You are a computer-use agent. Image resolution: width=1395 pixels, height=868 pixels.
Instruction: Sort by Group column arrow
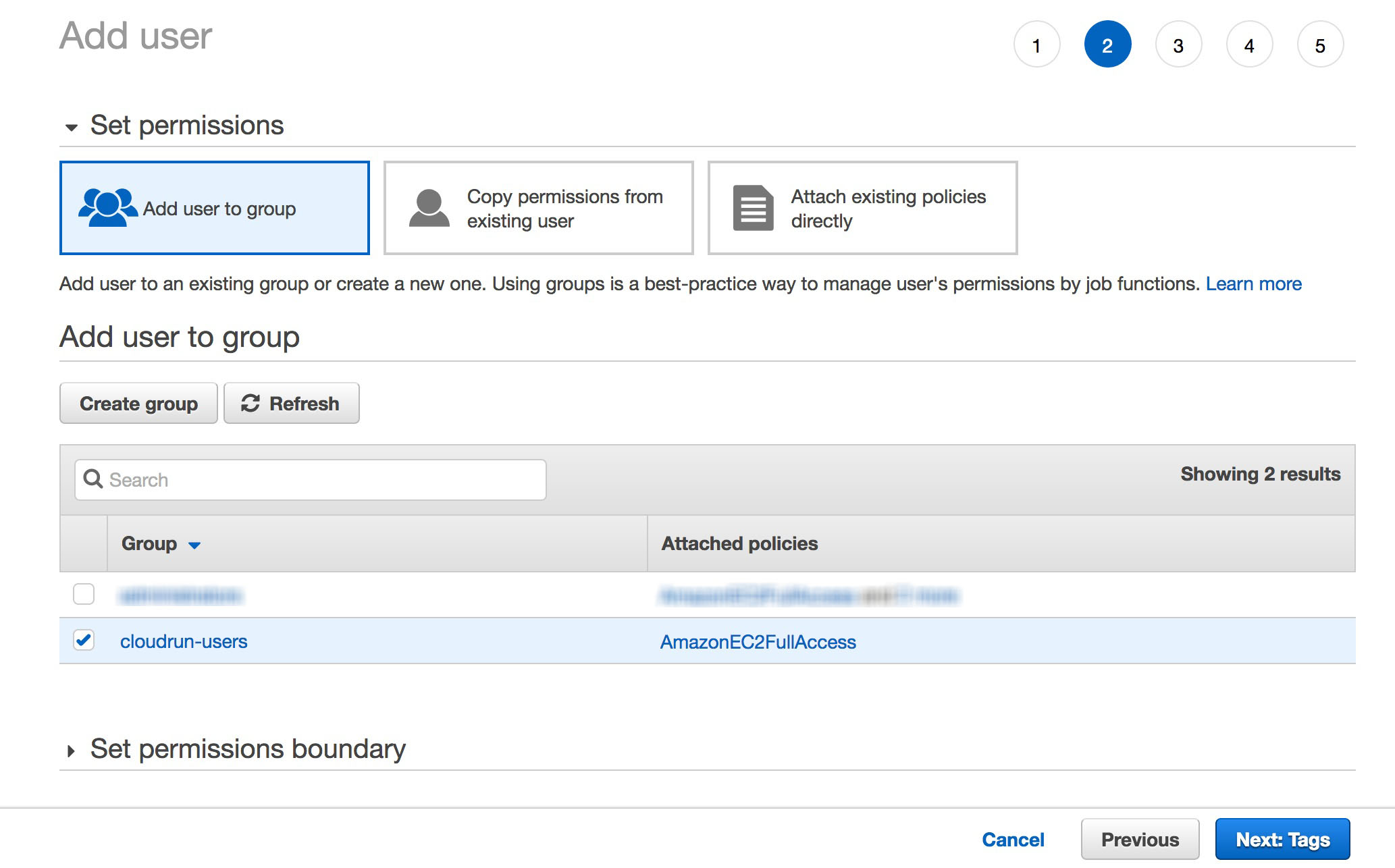194,545
